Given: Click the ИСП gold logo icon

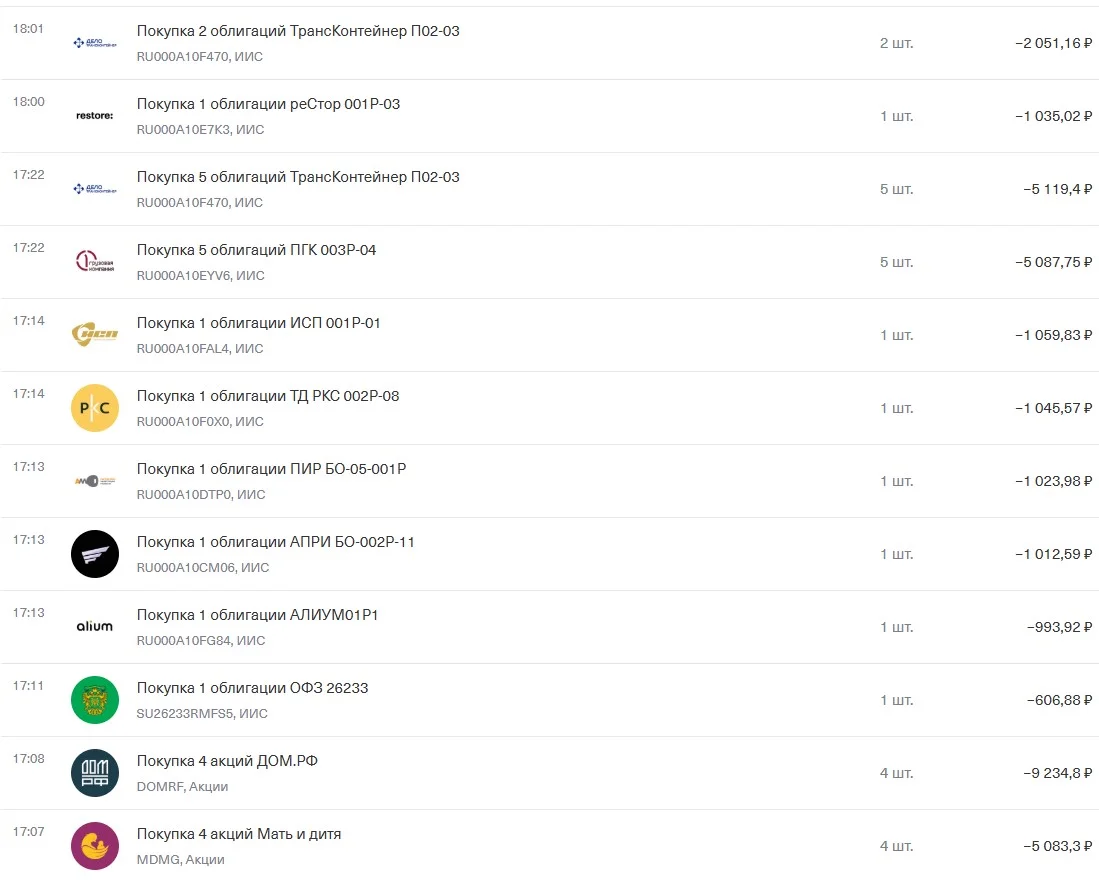Looking at the screenshot, I should point(95,334).
